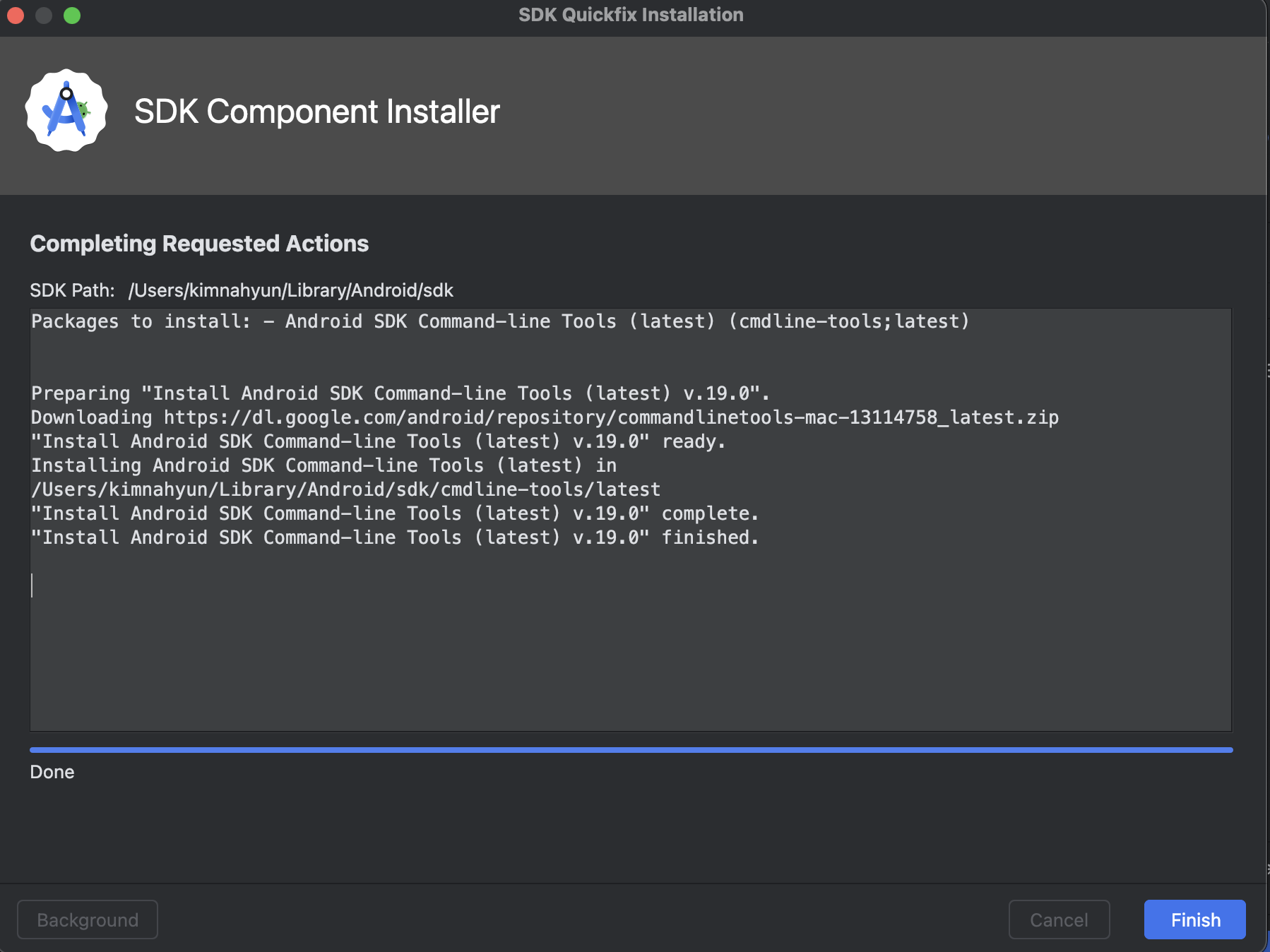The width and height of the screenshot is (1270, 952).
Task: Click the 'Packages to install' log line
Action: tap(500, 321)
